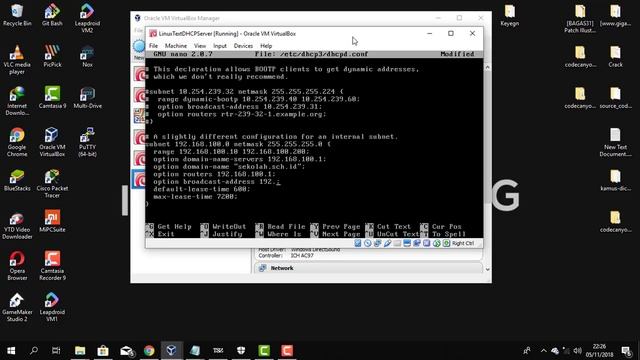Click the VM window scrollbar up arrow
Viewport: 640px width, 360px height.
pyautogui.click(x=487, y=67)
